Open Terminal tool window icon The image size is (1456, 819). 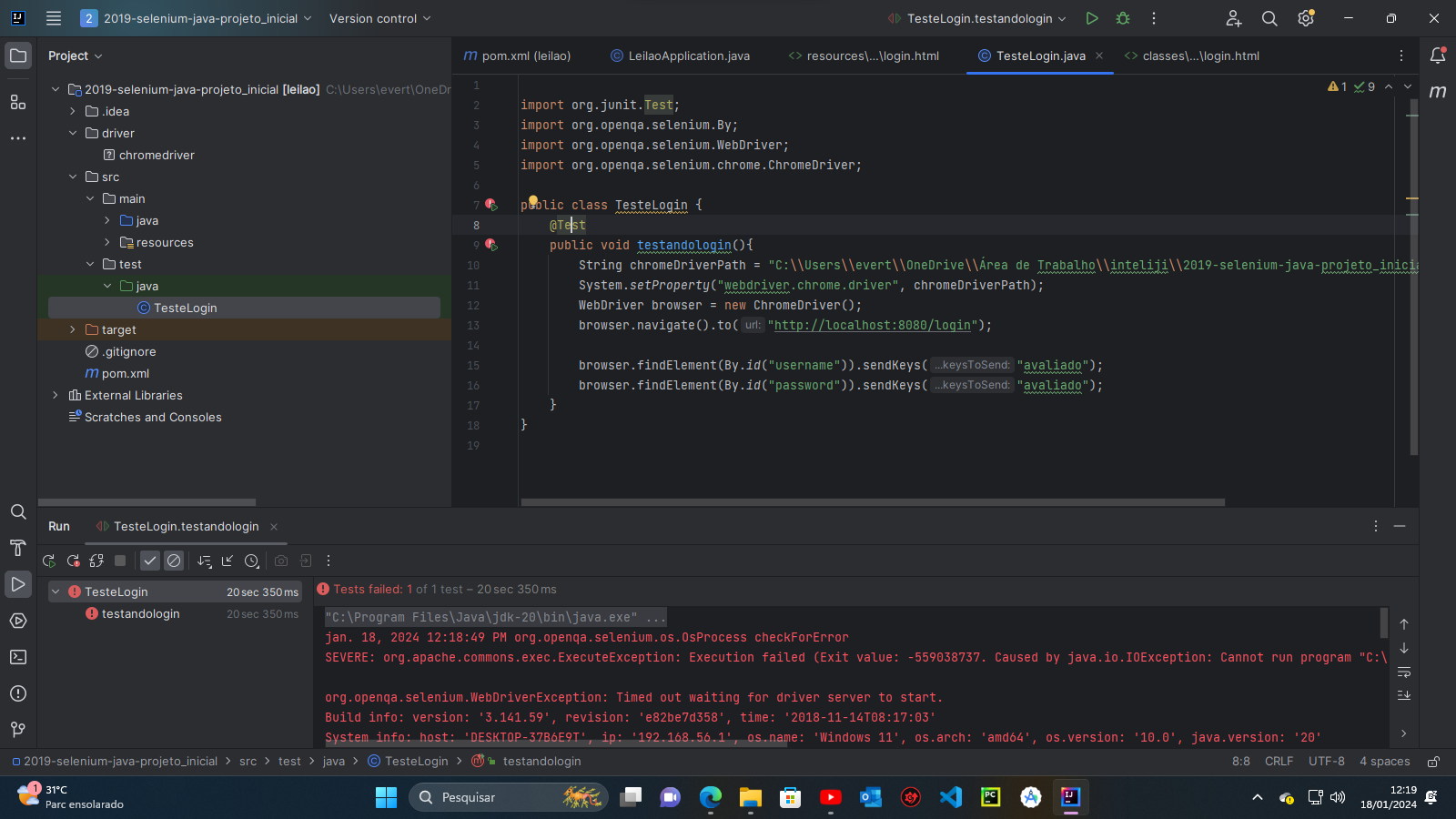click(x=18, y=657)
